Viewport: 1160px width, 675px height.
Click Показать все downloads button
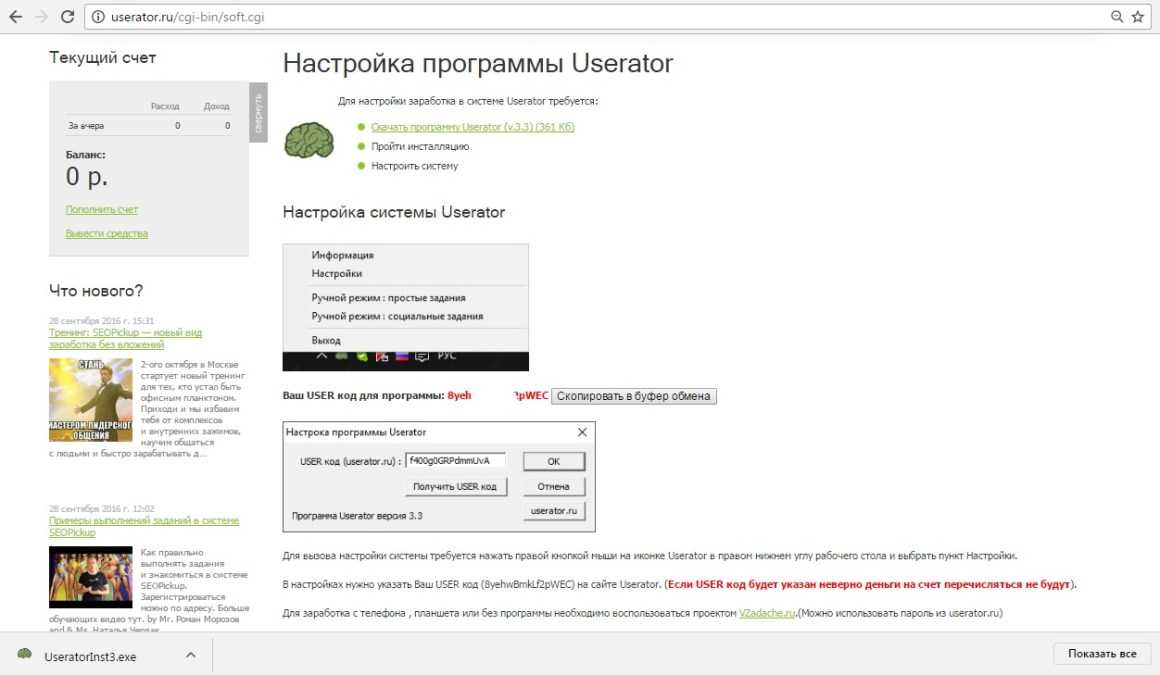pyautogui.click(x=1101, y=654)
